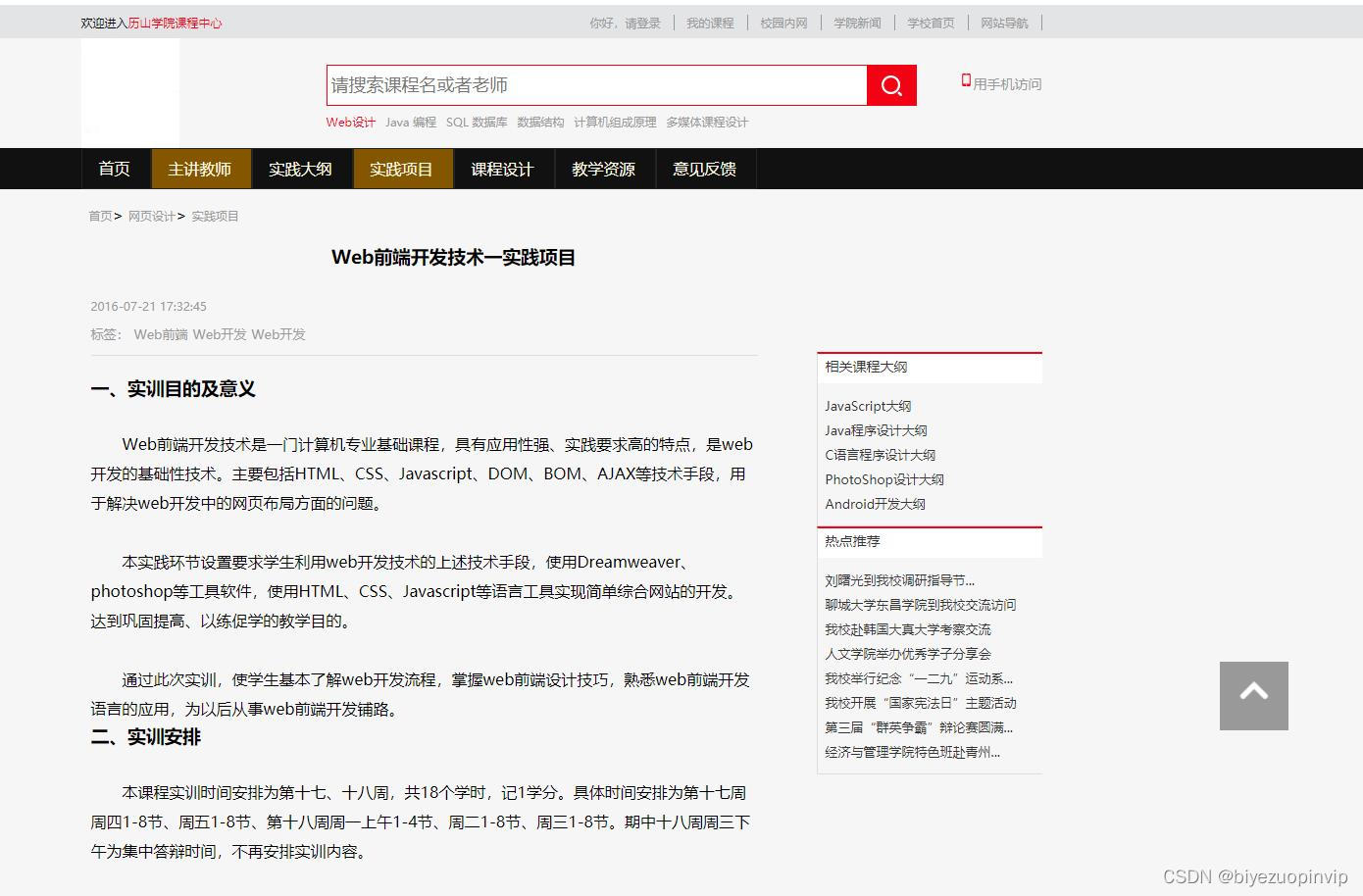
Task: Open the 主讲教师 navigation tab
Action: coord(200,169)
